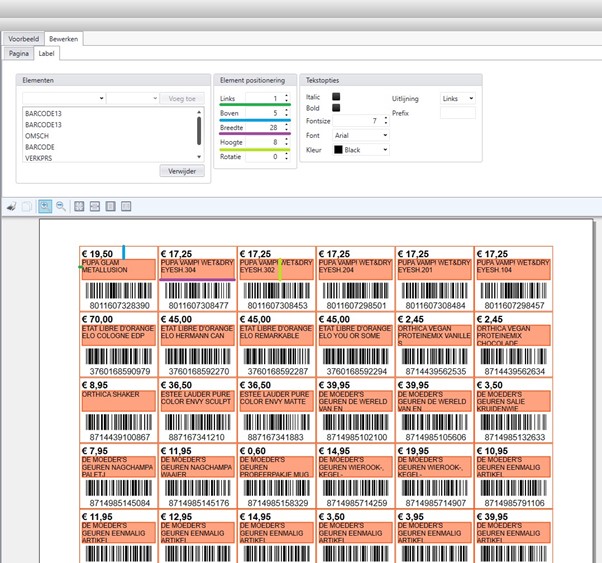602x563 pixels.
Task: Click the Hoogte stepper arrows
Action: coord(286,142)
